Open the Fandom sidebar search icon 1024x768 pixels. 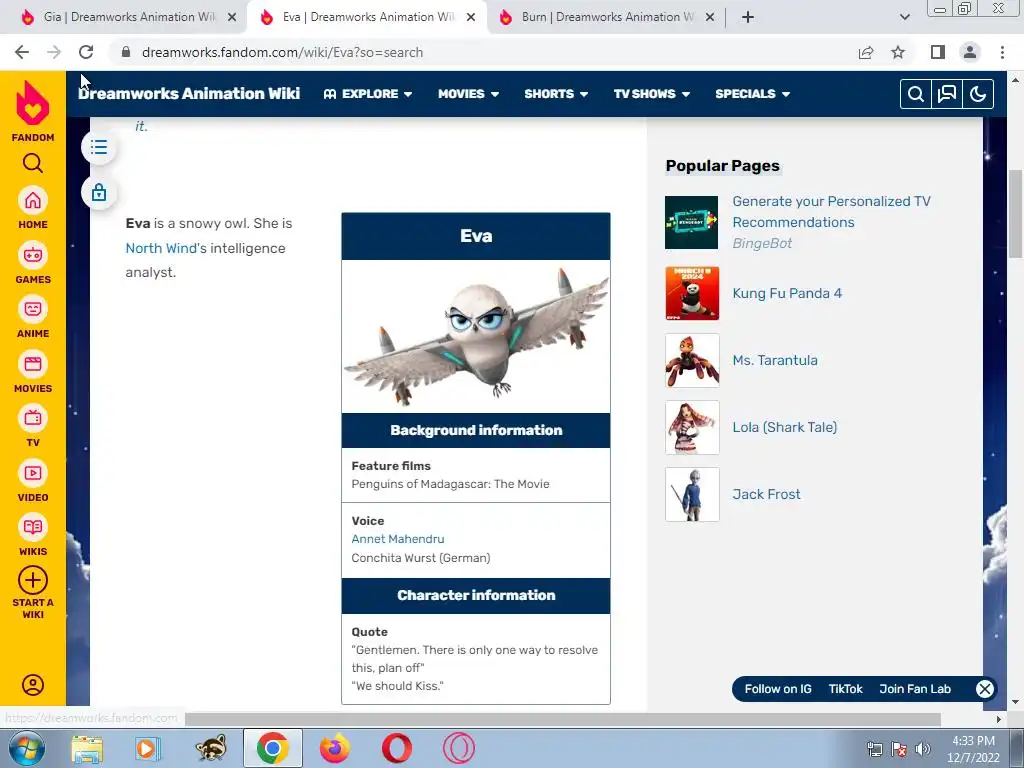(x=33, y=163)
